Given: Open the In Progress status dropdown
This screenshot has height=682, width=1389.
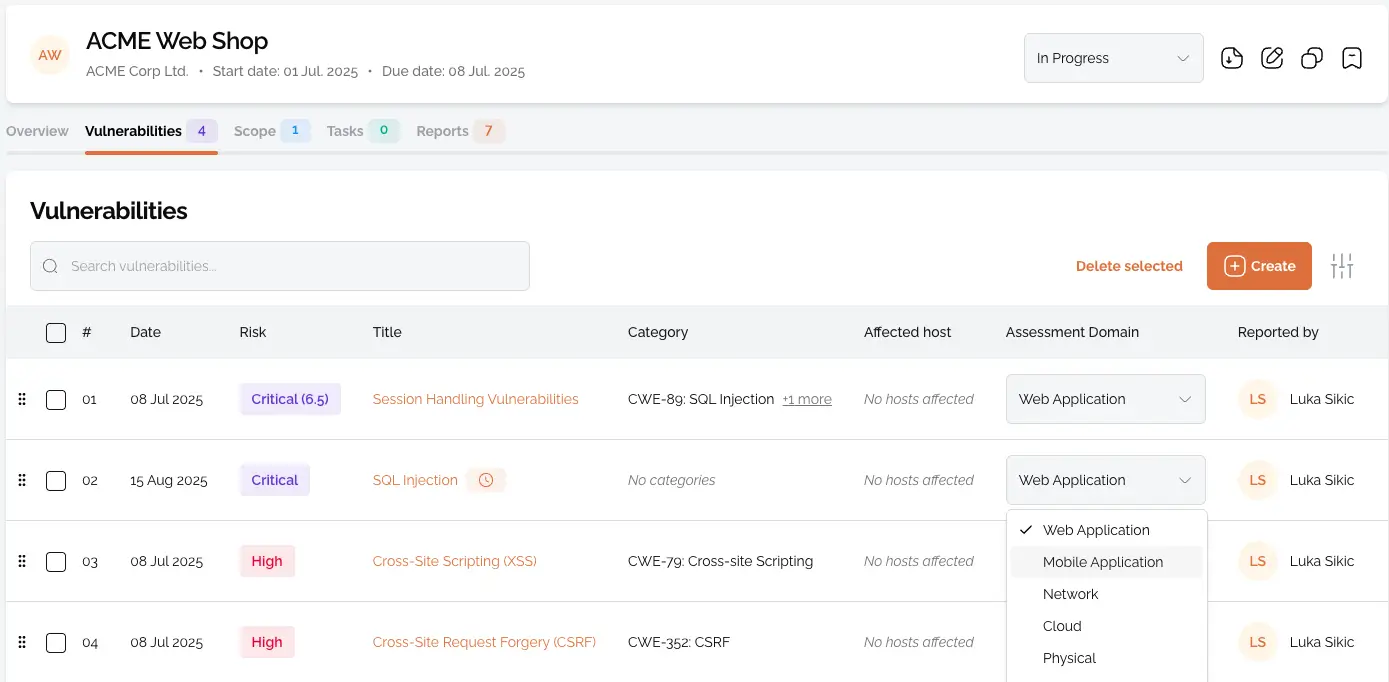Looking at the screenshot, I should 1113,58.
